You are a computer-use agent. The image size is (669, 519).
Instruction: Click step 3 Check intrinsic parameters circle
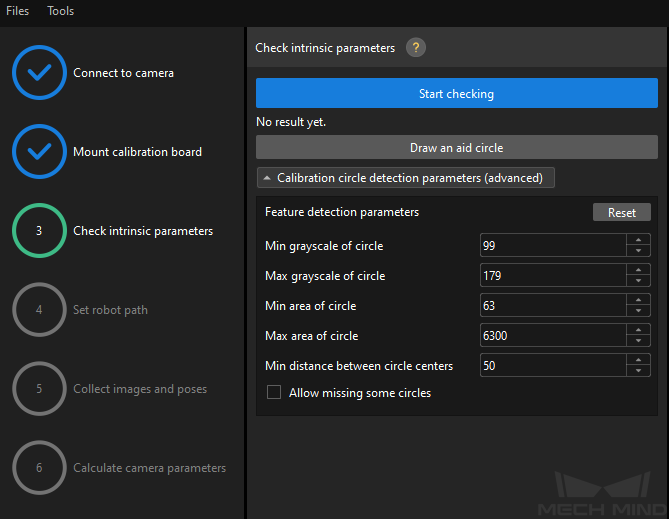click(x=39, y=230)
